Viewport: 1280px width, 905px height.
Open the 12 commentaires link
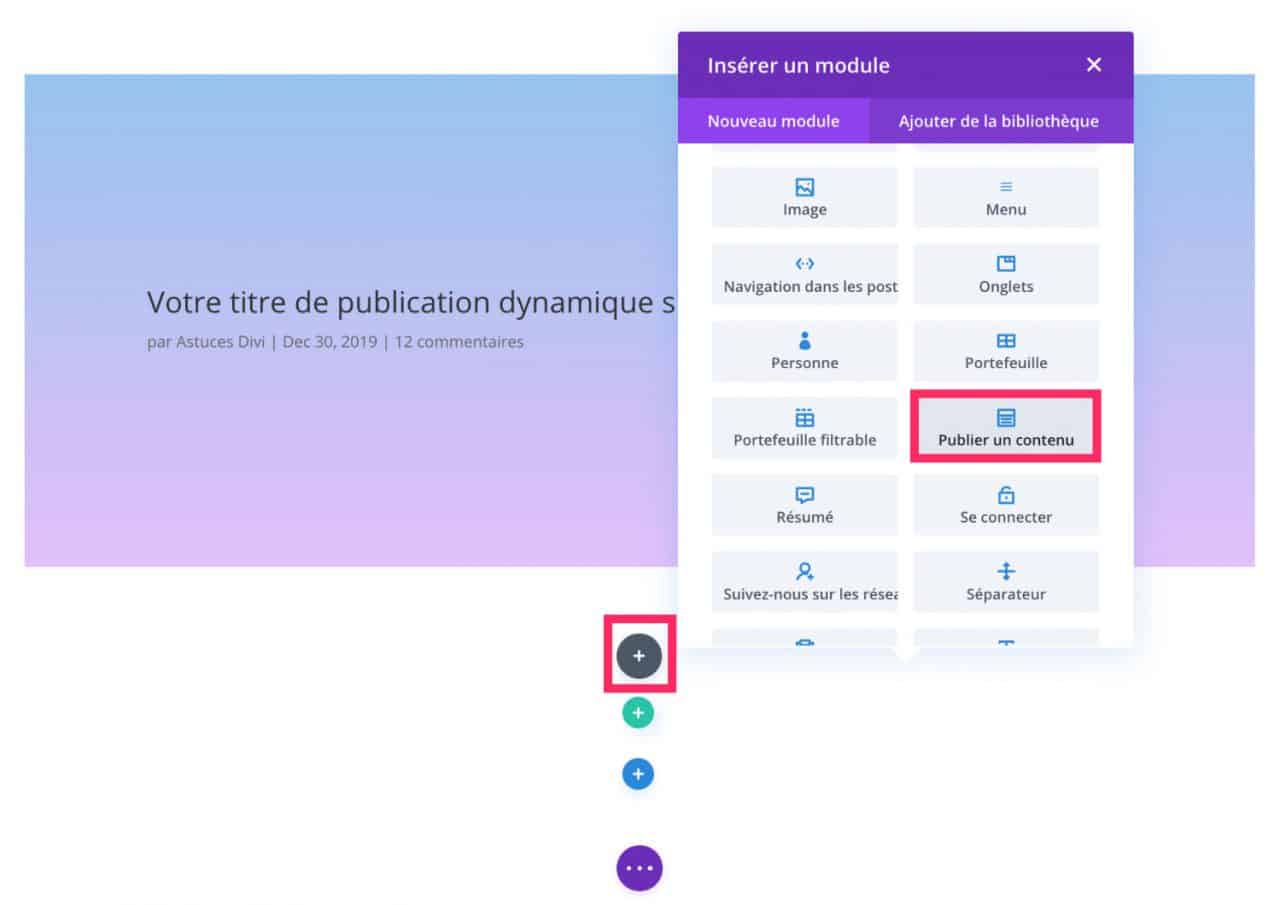[459, 342]
